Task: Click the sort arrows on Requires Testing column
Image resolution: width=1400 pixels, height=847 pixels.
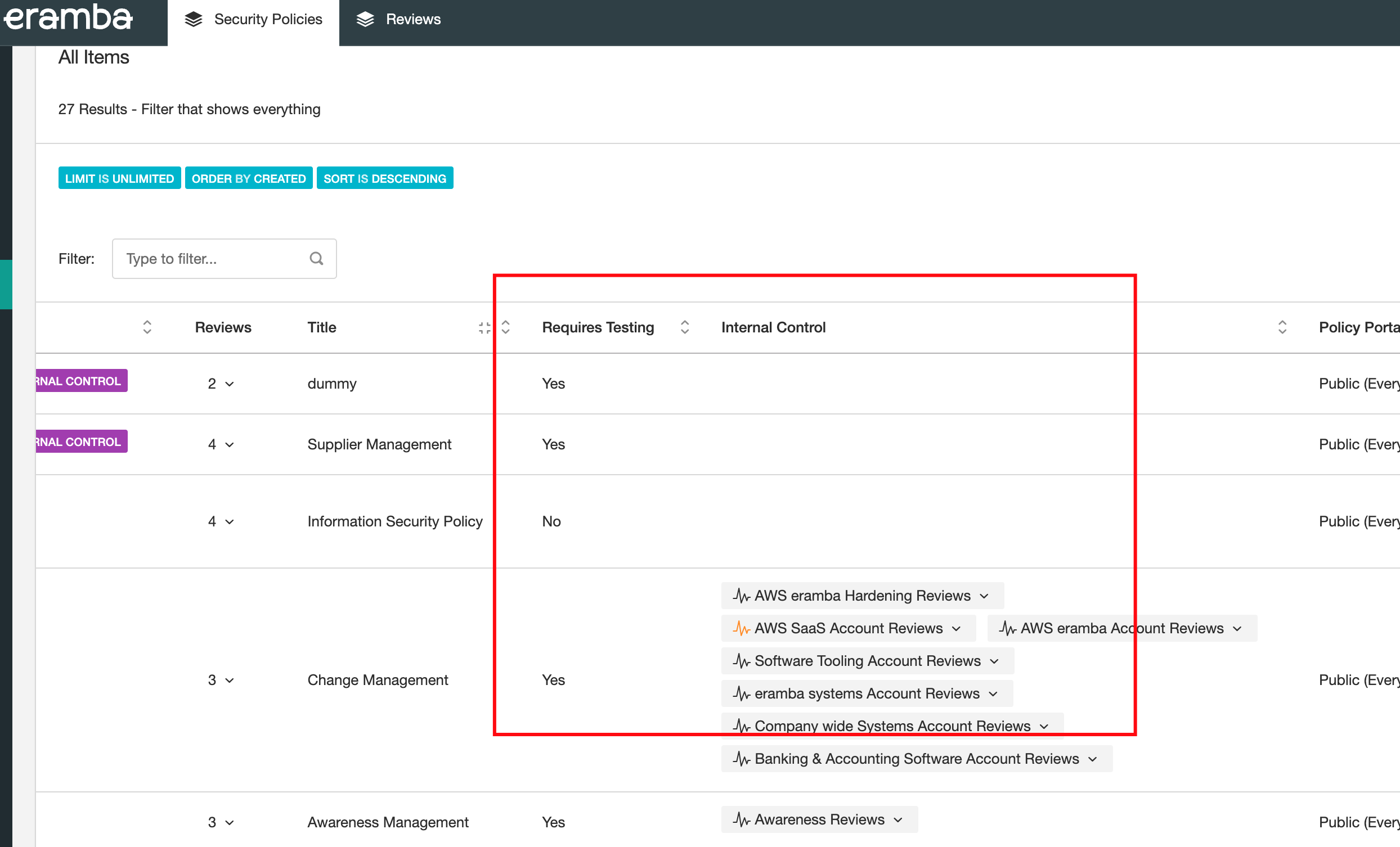Action: (685, 327)
